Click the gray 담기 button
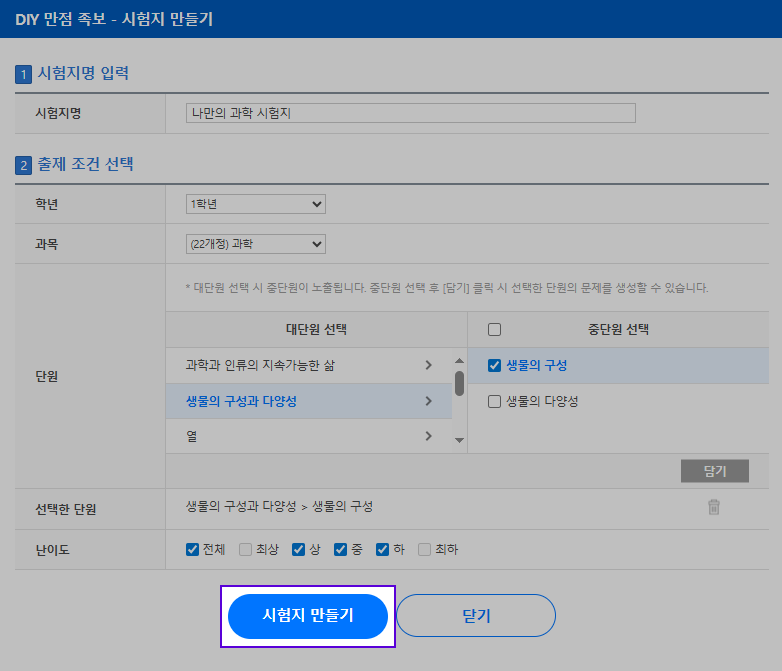This screenshot has width=782, height=671. (x=714, y=471)
